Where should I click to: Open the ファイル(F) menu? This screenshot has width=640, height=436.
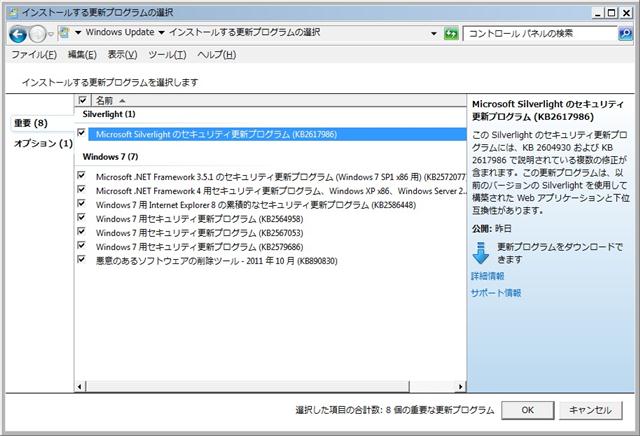[34, 55]
